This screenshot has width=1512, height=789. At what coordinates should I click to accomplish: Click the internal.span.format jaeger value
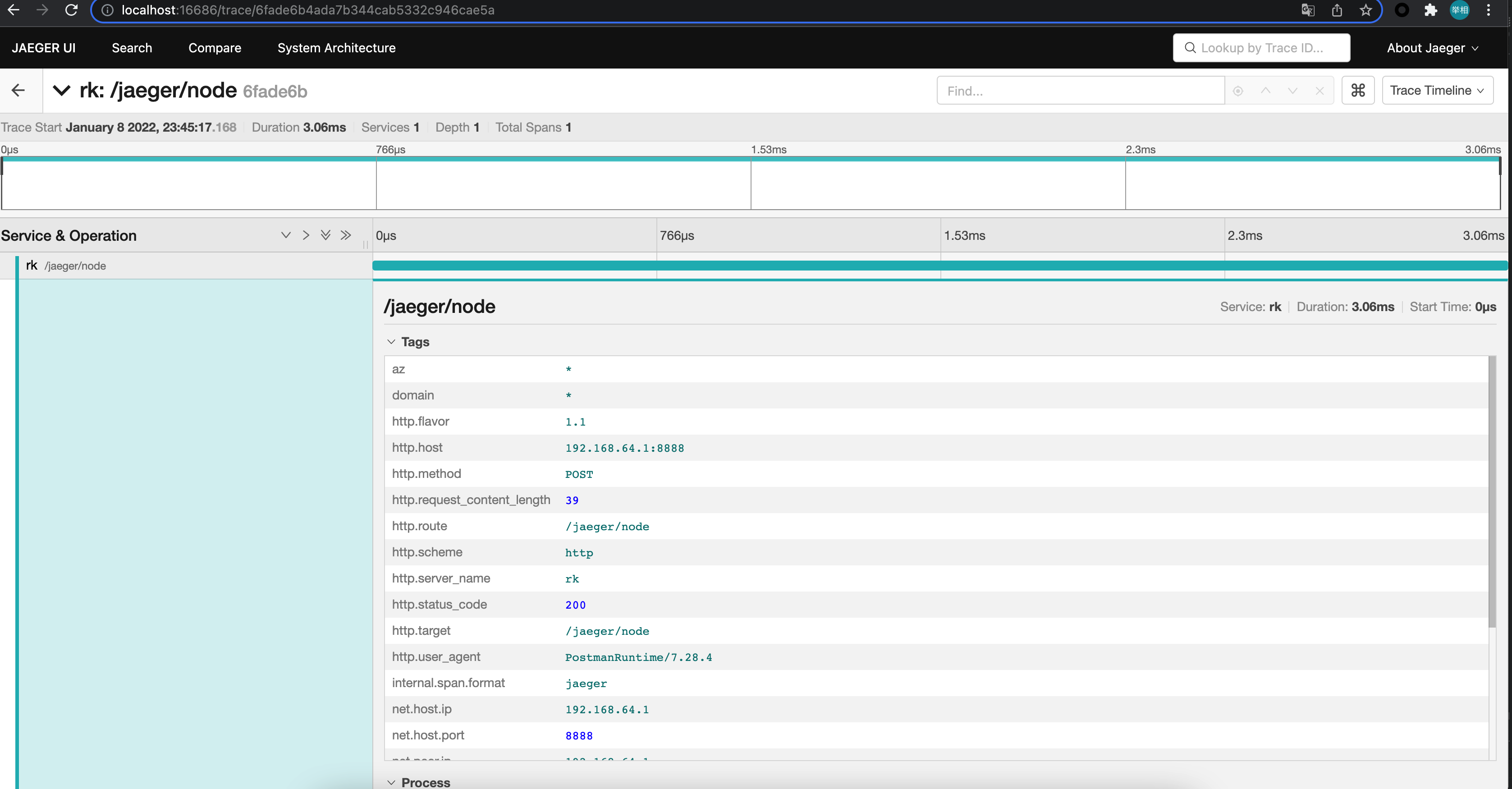(x=586, y=683)
